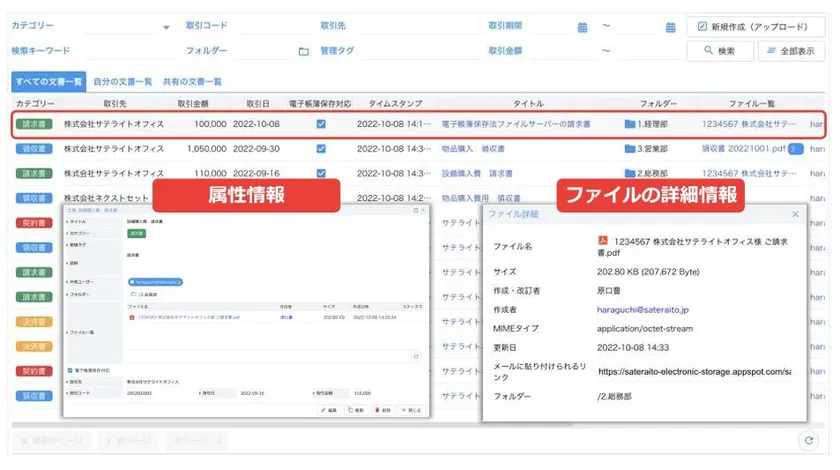Switch to the 共有の文書一覧 tab
Screen dimensions: 840x470
[192, 82]
